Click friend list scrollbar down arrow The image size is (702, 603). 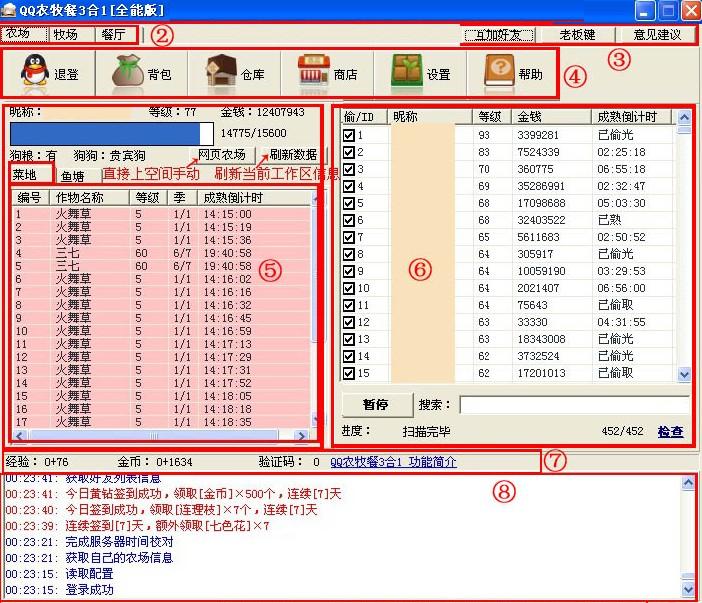point(684,374)
